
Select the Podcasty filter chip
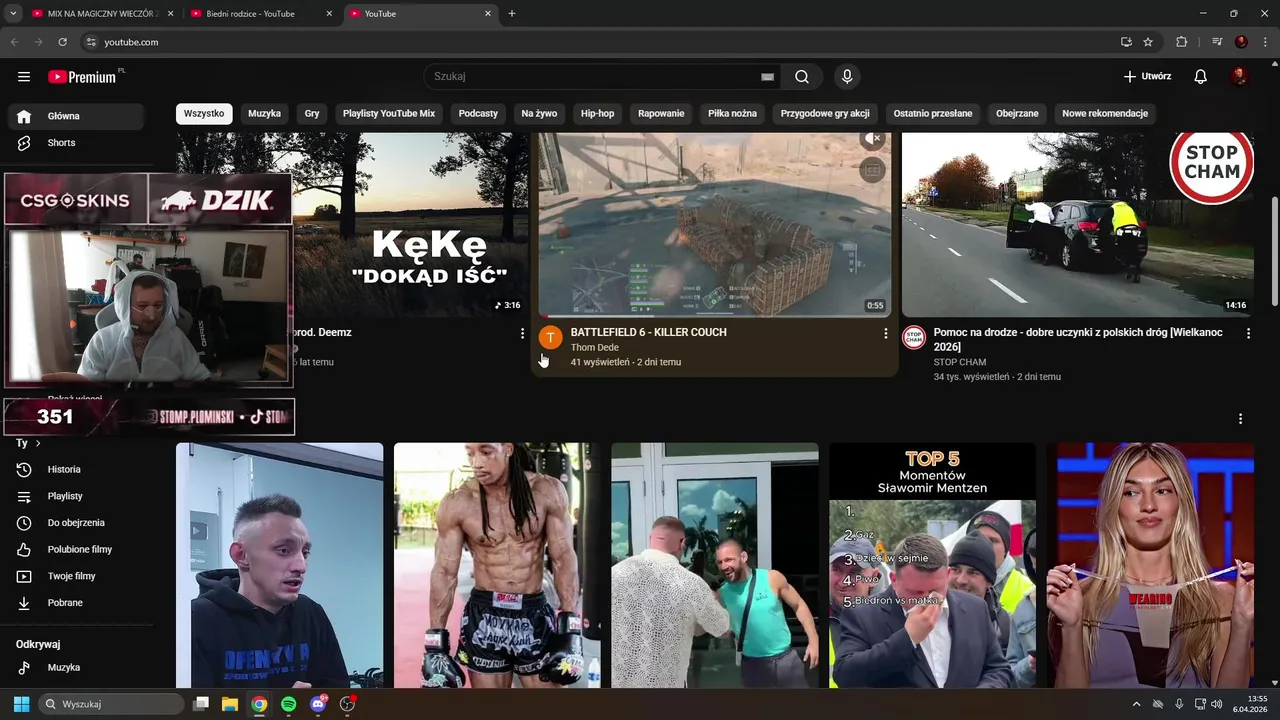[x=478, y=114]
